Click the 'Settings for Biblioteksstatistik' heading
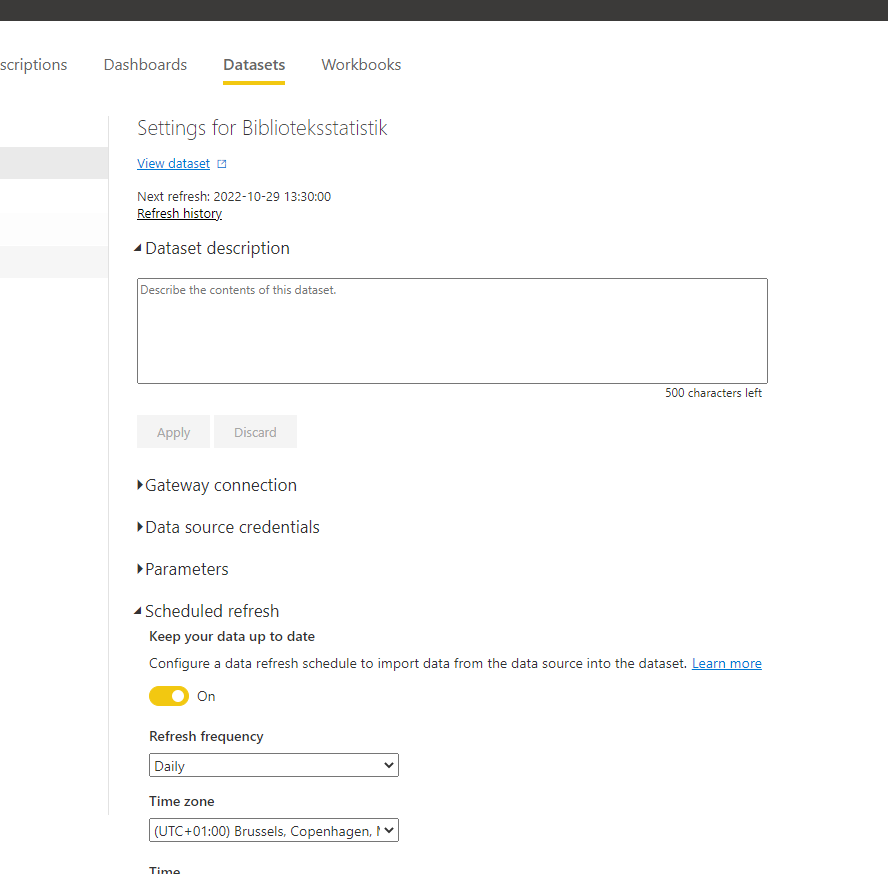 [262, 128]
